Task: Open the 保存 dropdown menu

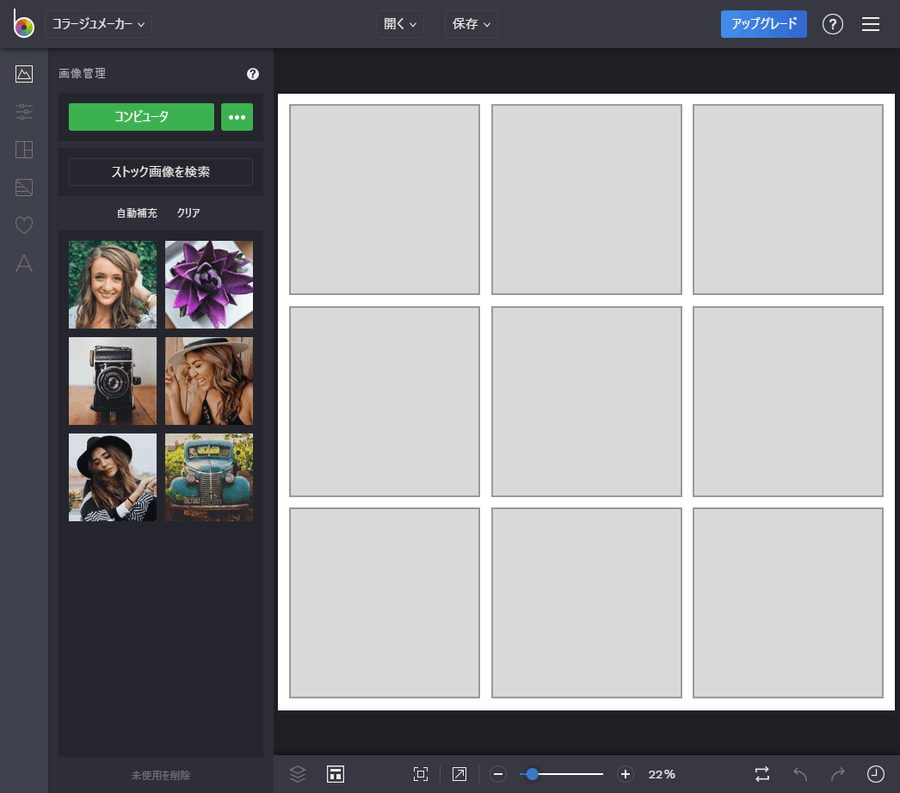Action: (x=471, y=24)
